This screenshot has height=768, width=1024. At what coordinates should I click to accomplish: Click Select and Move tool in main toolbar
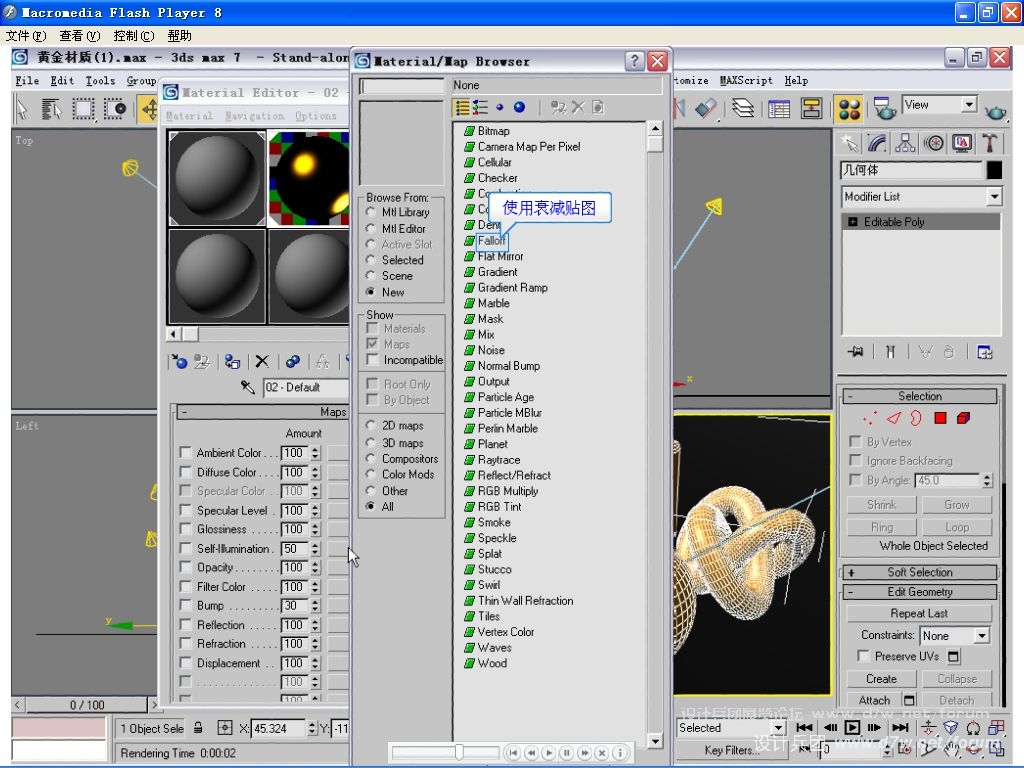[150, 109]
